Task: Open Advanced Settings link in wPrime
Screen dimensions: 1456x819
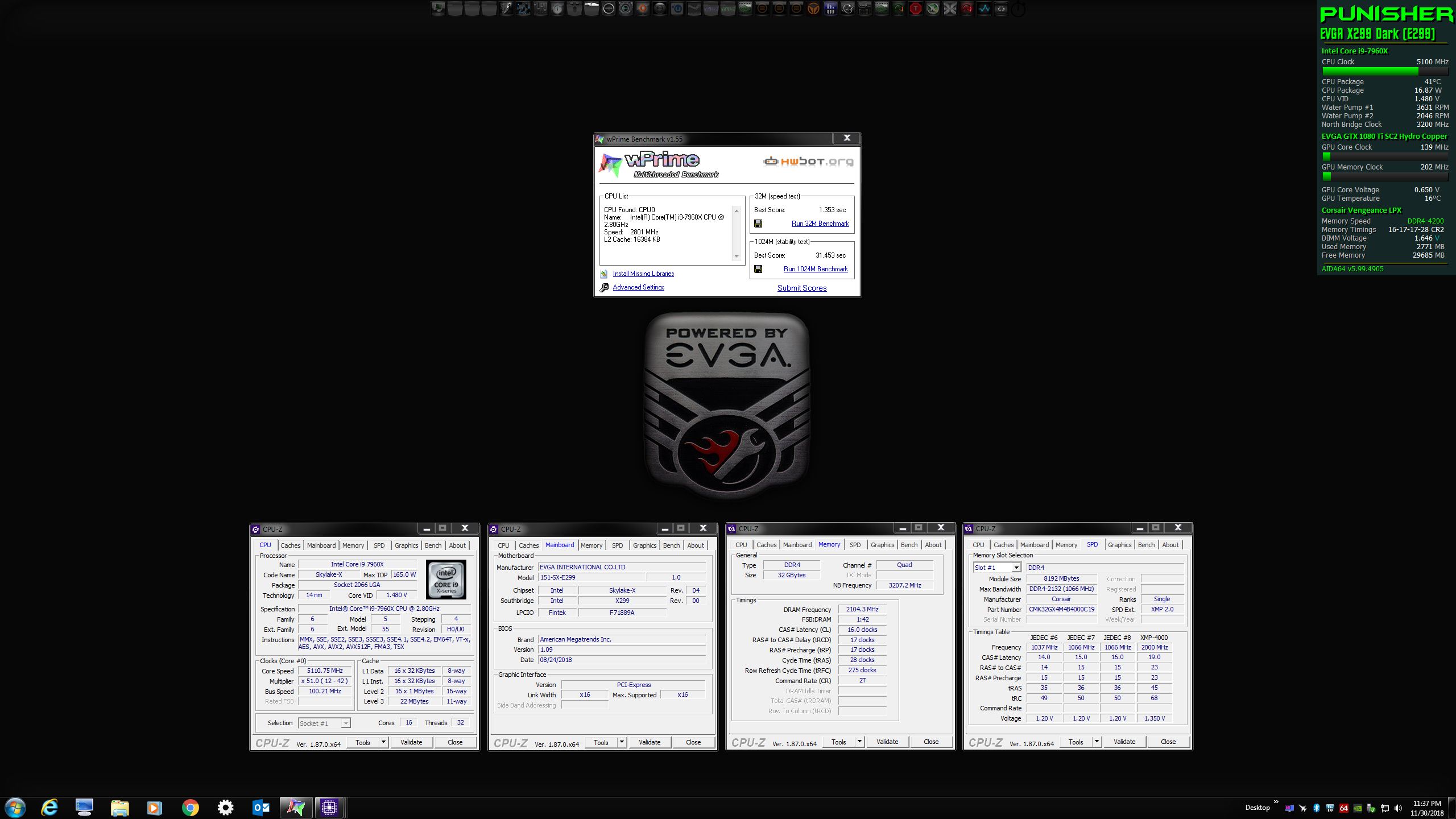Action: pyautogui.click(x=638, y=287)
